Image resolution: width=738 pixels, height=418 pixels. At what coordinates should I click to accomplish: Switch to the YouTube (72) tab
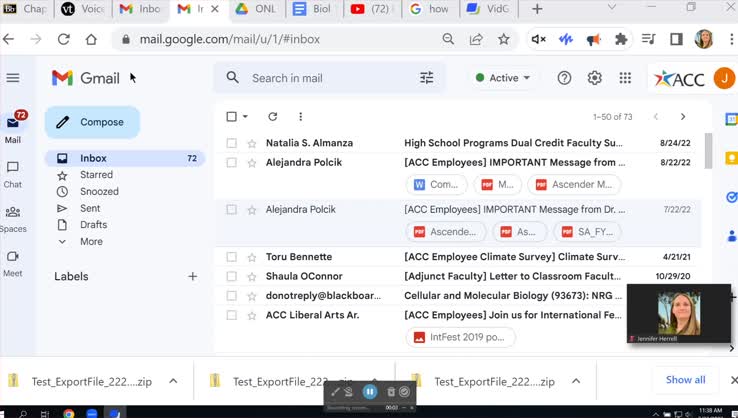click(x=372, y=8)
